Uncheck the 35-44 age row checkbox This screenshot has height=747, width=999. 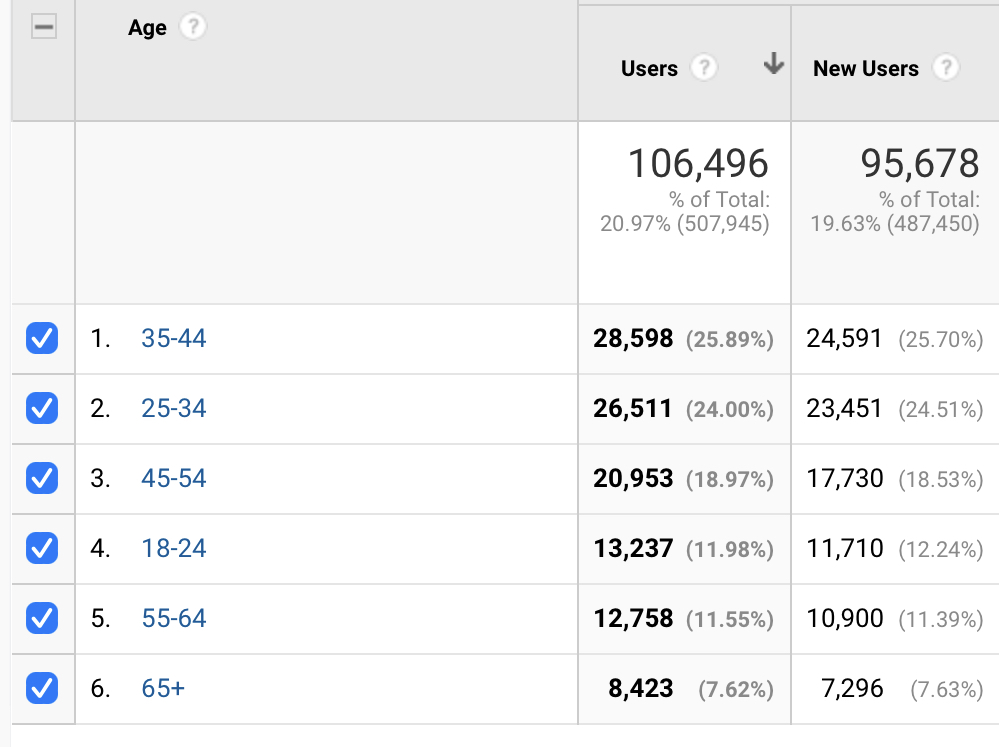pos(42,339)
